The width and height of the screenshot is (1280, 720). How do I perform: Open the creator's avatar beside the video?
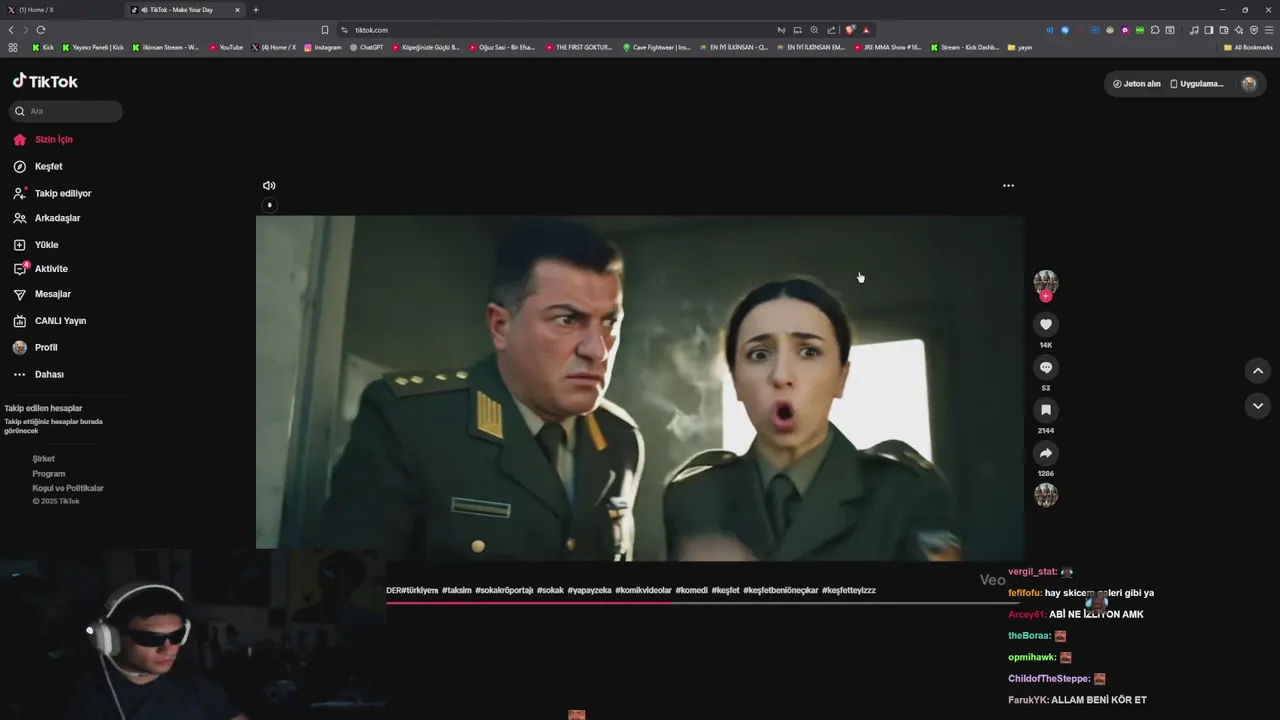coord(1046,282)
